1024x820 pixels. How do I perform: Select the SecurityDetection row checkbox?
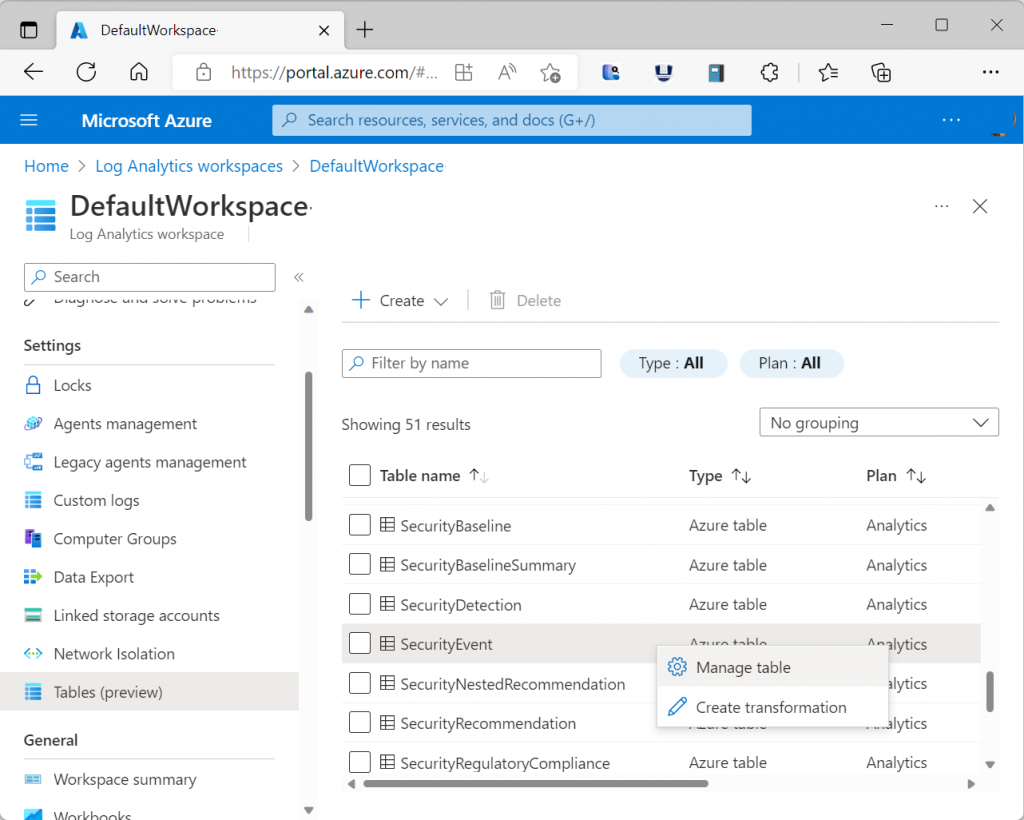360,604
